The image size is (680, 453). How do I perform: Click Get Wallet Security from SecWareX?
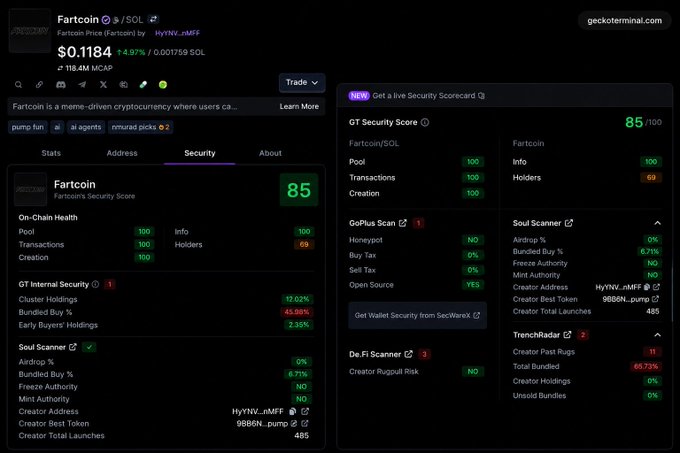click(x=417, y=315)
